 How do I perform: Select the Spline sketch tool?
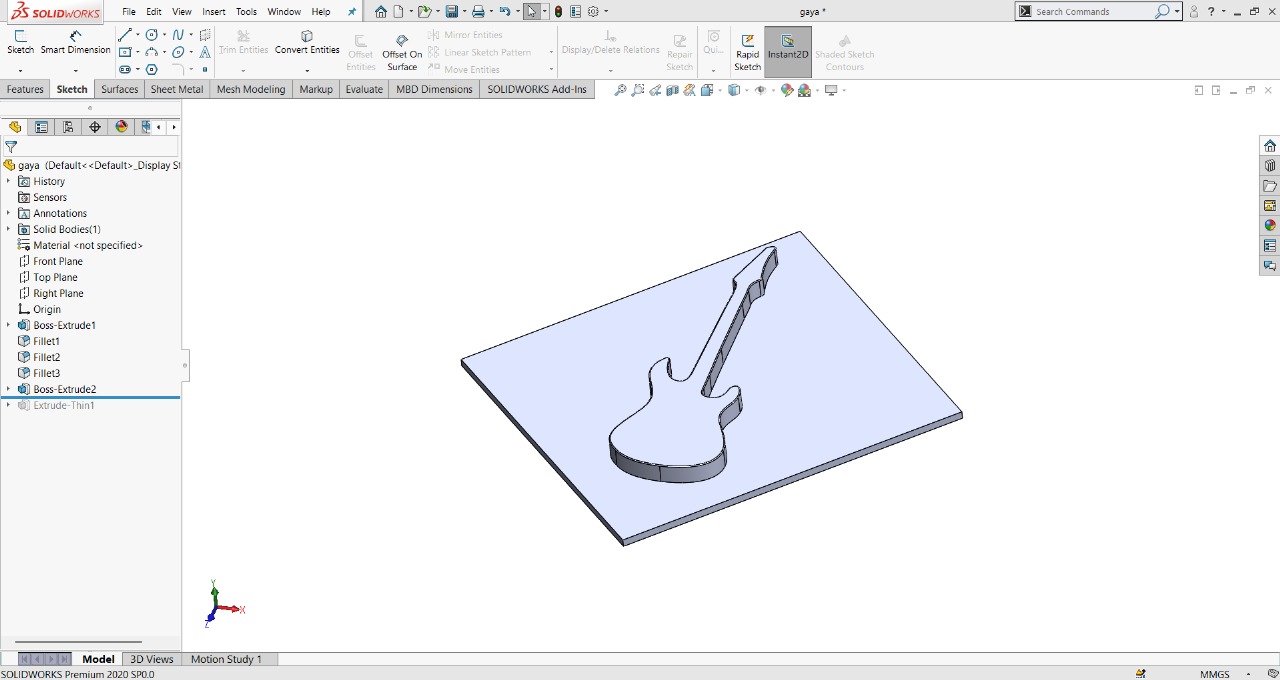click(178, 35)
